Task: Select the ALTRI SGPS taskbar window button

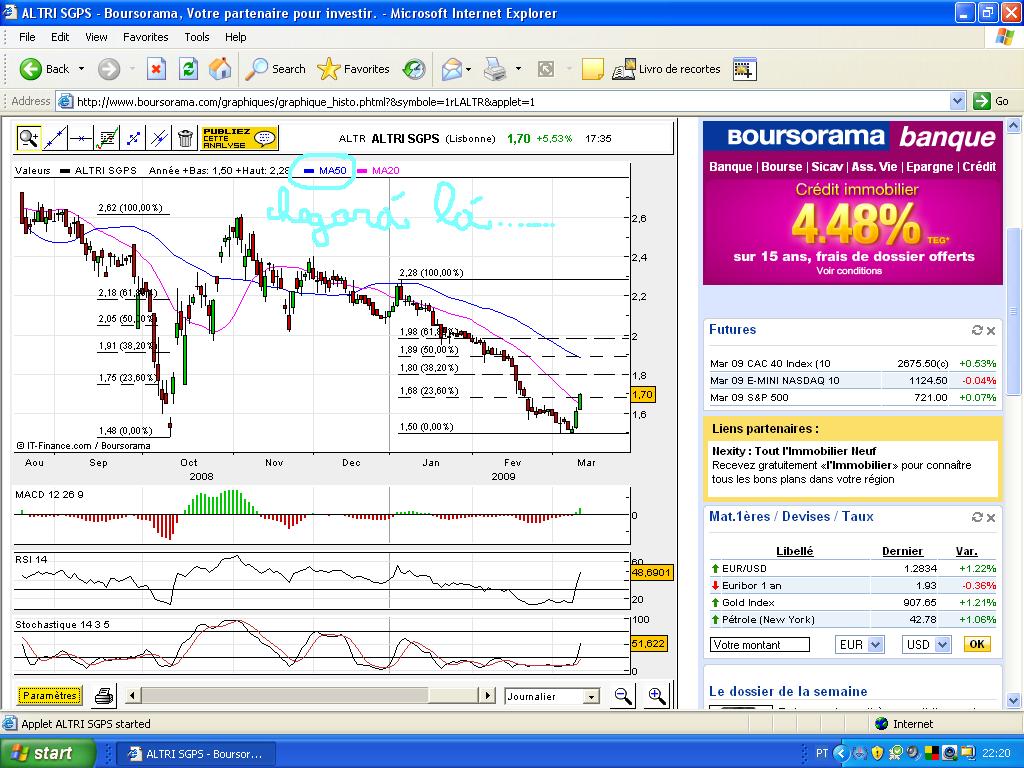Action: (196, 754)
